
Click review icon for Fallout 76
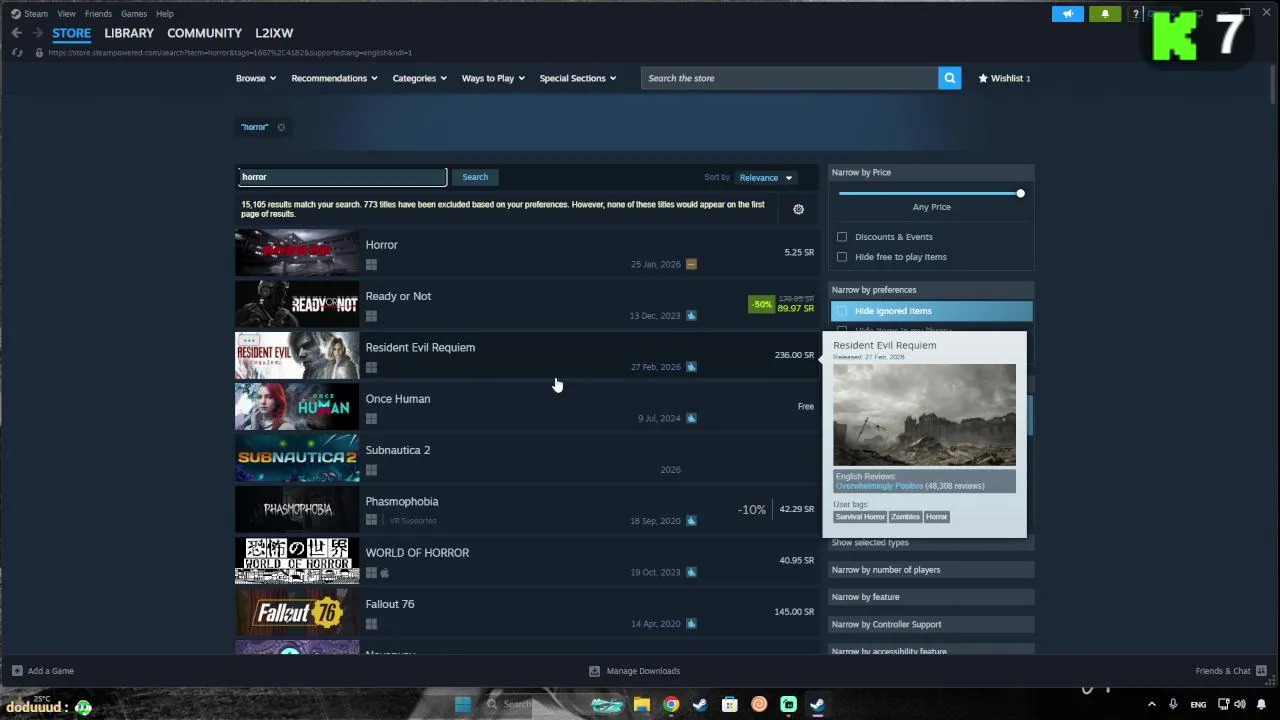[691, 624]
